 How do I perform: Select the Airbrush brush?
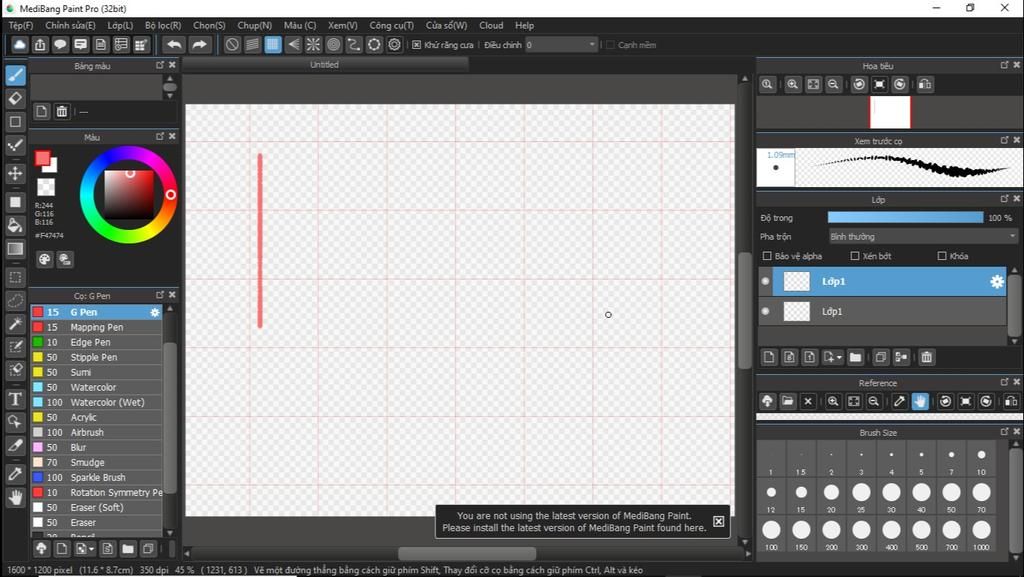tap(97, 432)
